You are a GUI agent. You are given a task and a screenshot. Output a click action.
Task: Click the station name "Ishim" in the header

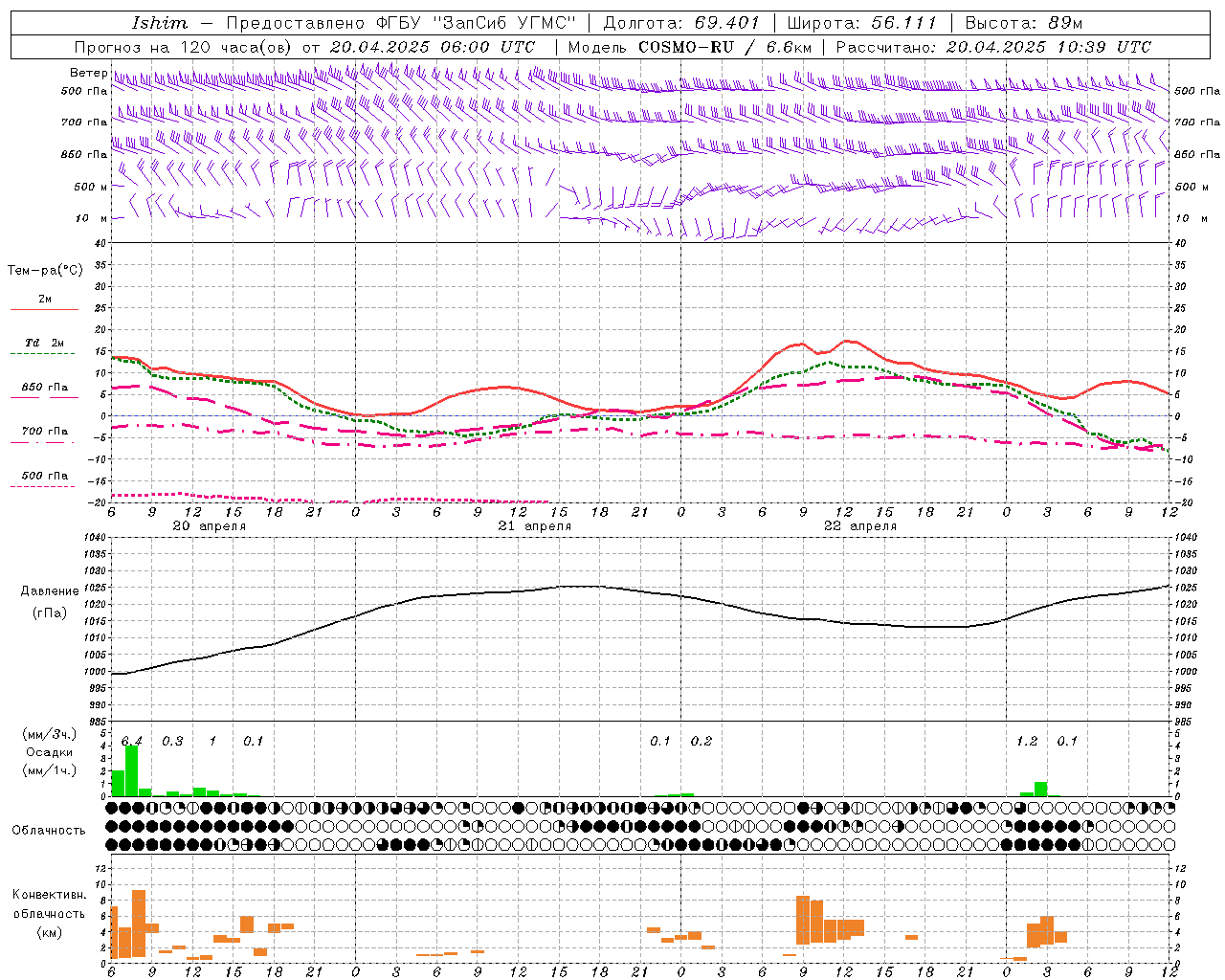coord(160,23)
